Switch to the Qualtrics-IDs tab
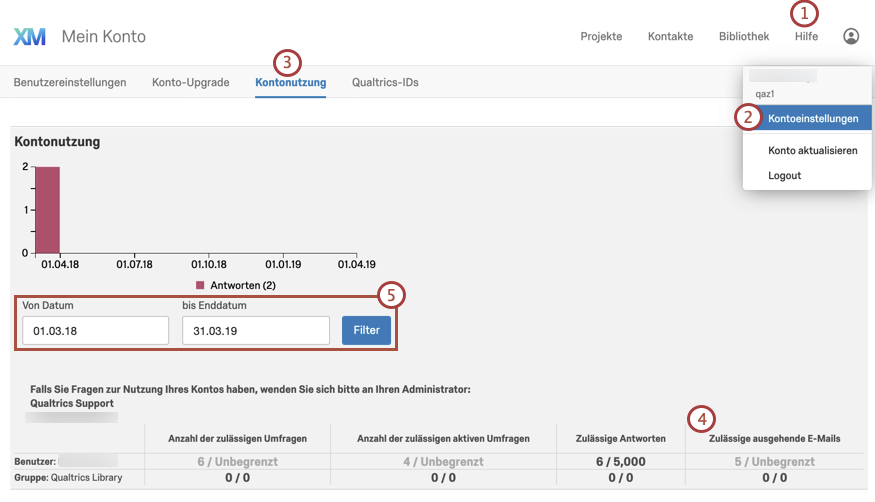 point(385,82)
